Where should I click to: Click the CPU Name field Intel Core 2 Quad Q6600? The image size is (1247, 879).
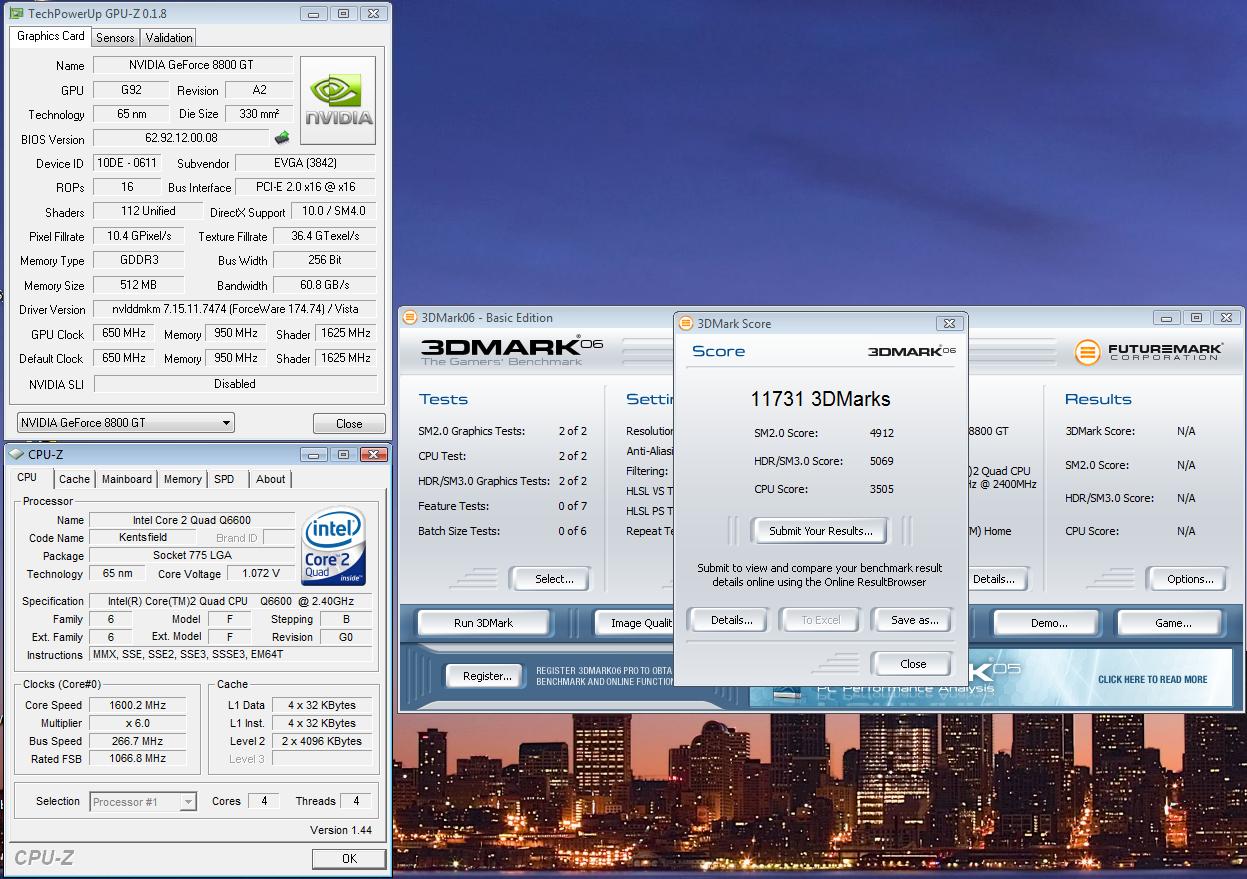click(191, 520)
